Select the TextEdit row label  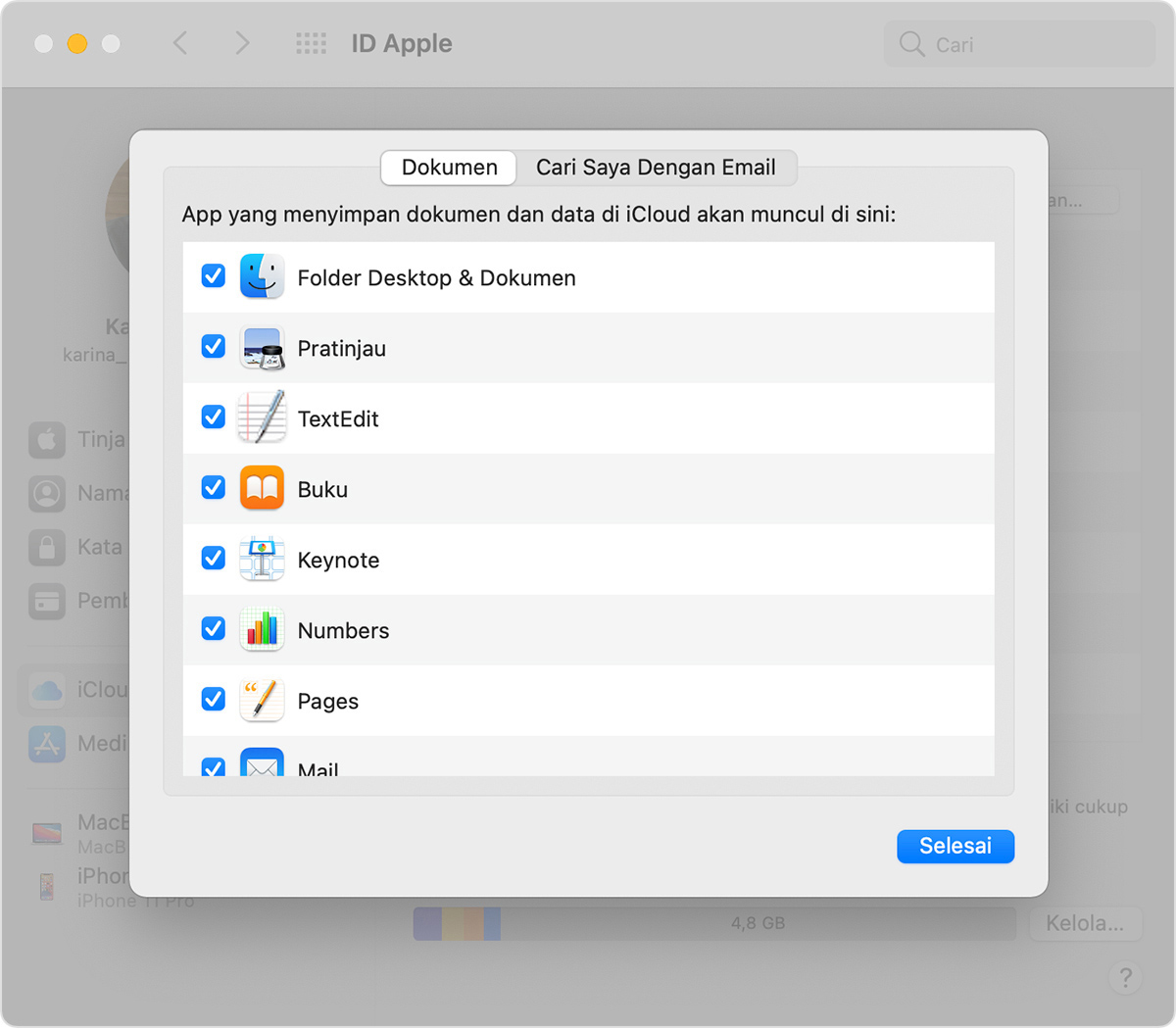point(338,419)
